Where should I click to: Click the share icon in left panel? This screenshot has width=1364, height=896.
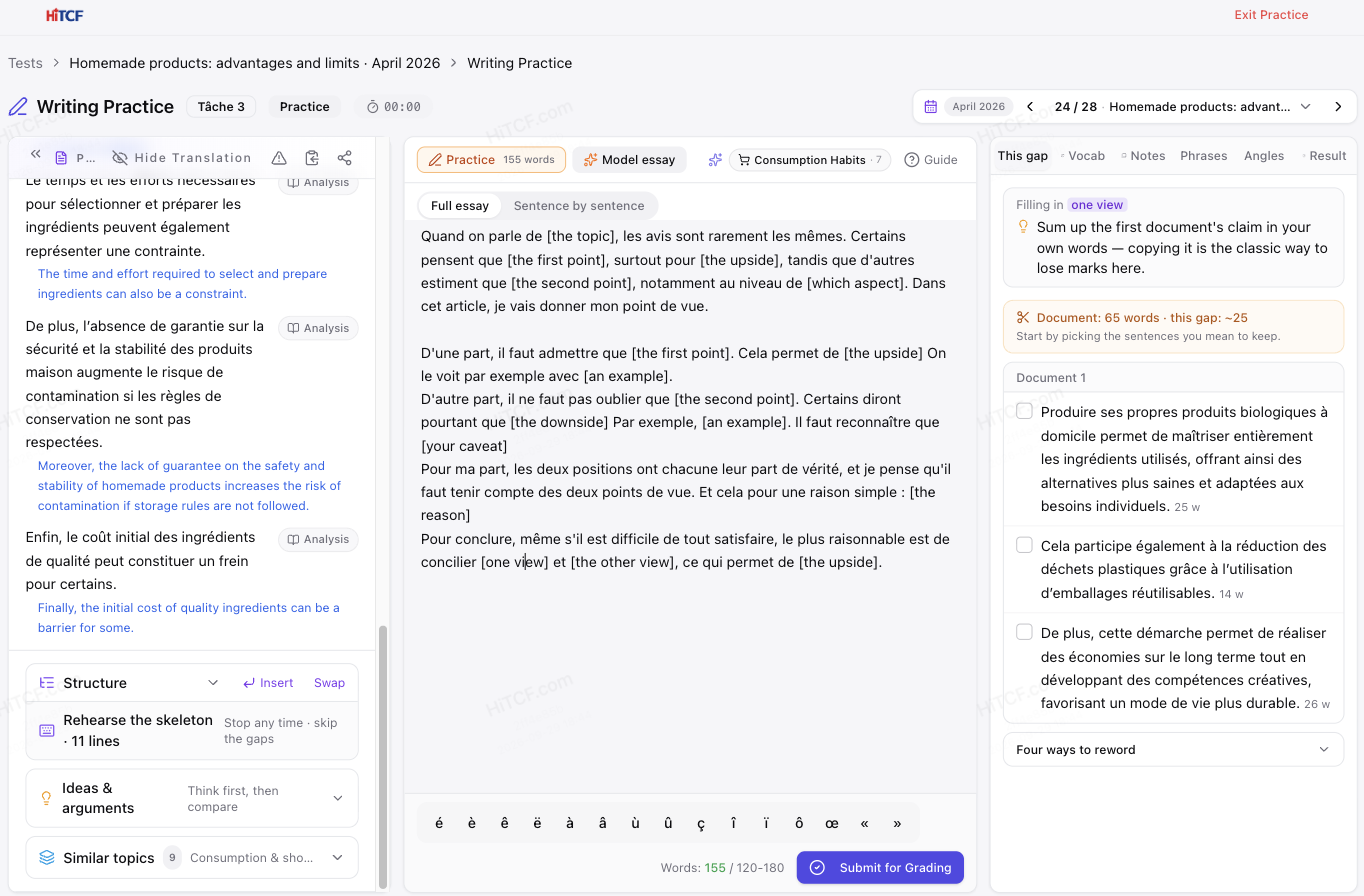click(x=345, y=158)
